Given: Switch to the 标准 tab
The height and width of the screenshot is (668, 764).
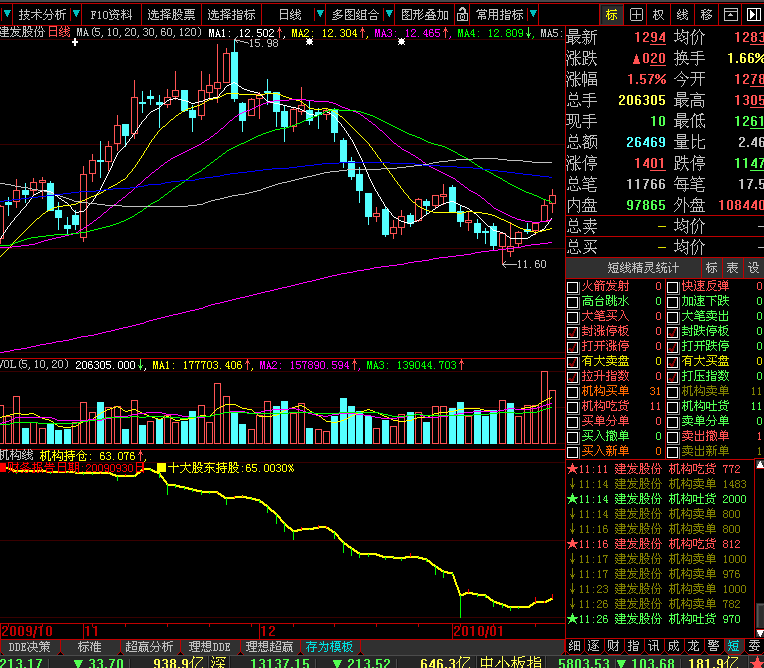Looking at the screenshot, I should point(90,647).
